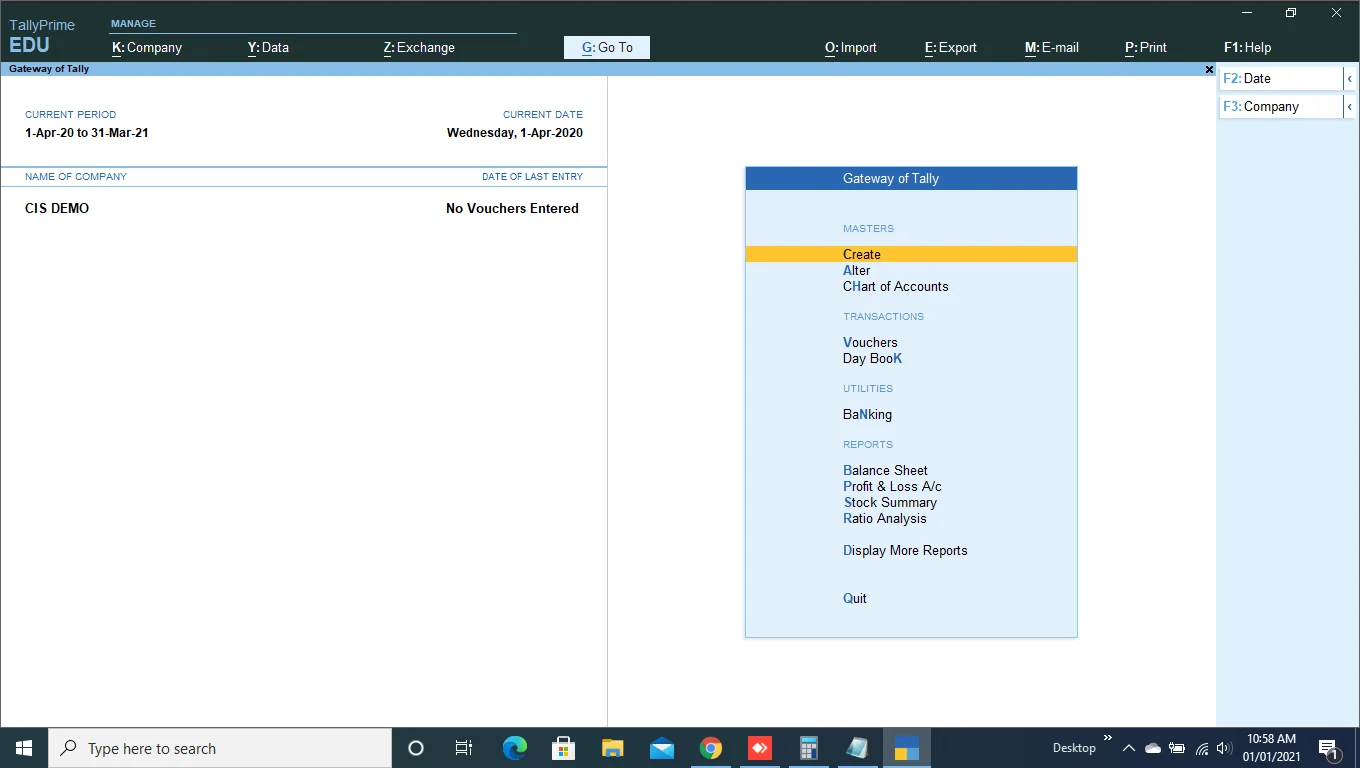
Task: Open Microsoft Store from taskbar
Action: pos(563,748)
